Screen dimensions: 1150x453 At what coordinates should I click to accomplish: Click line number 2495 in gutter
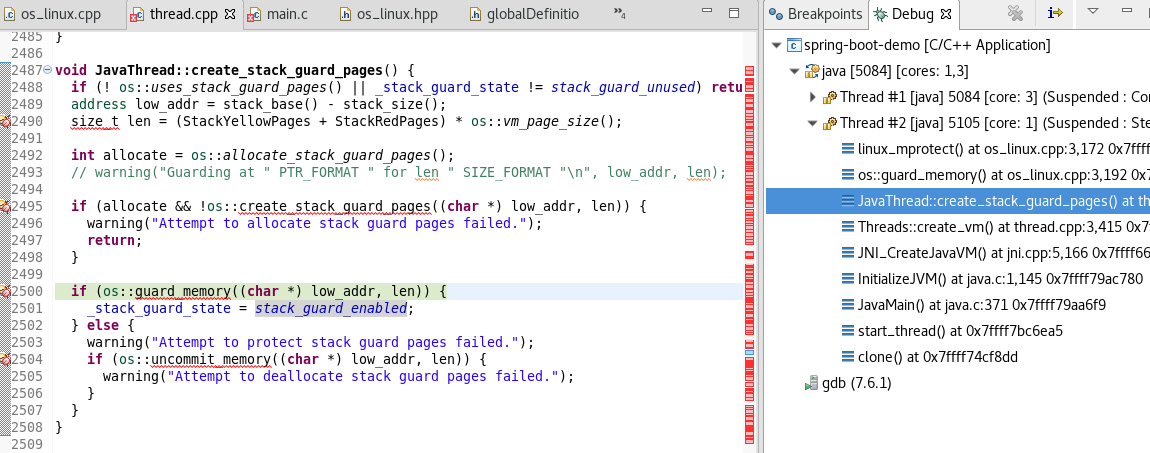[27, 207]
